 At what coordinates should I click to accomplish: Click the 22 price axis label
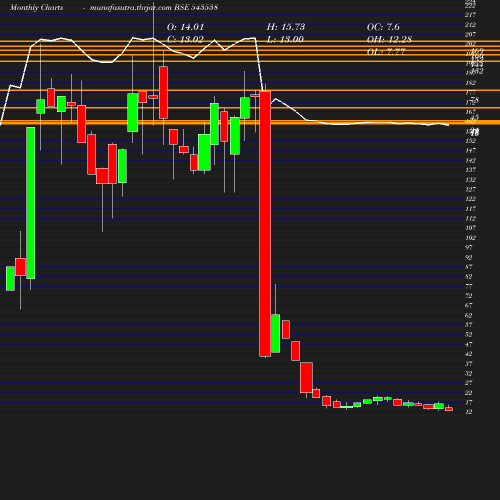point(469,393)
